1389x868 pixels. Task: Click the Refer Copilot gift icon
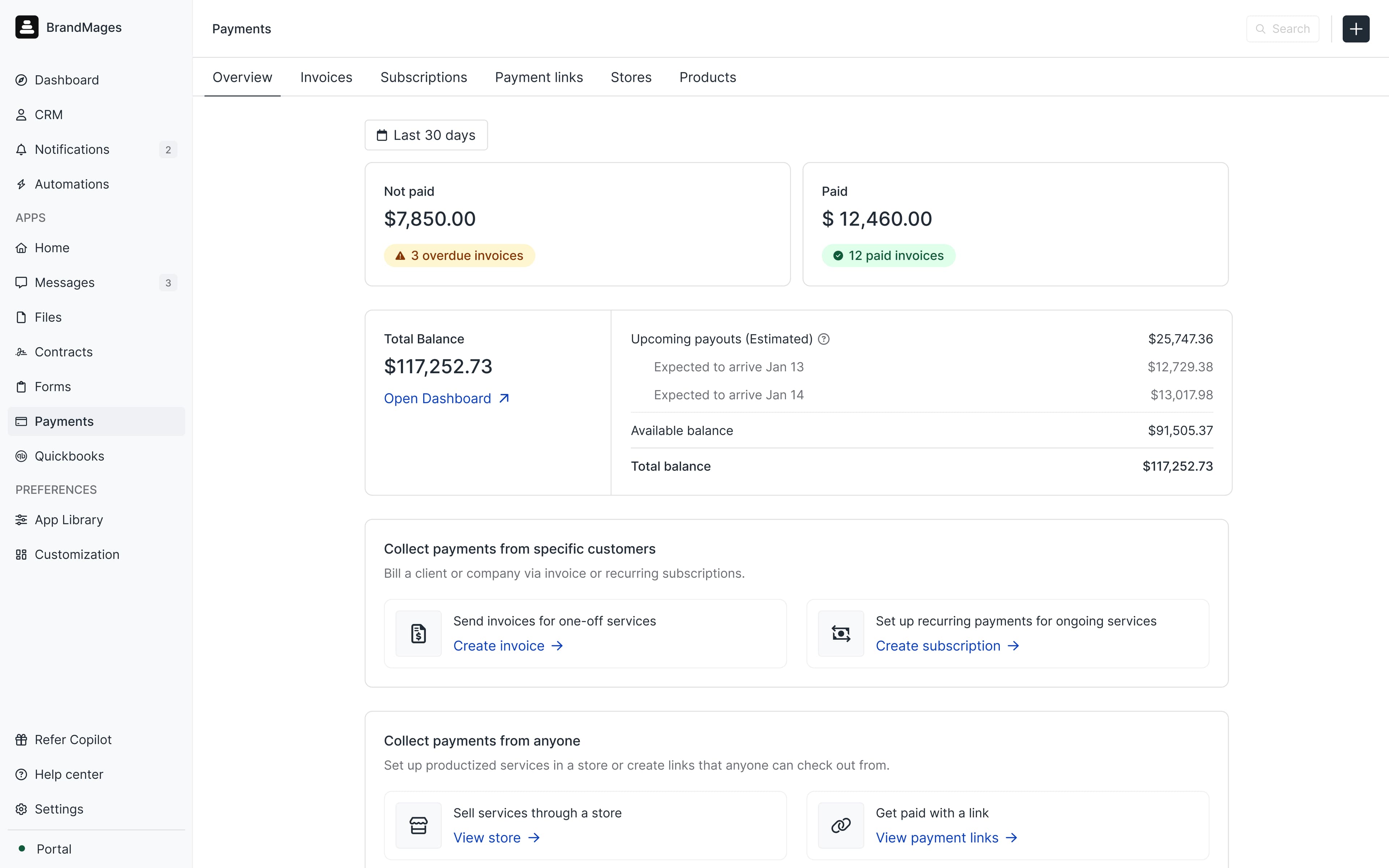point(22,739)
